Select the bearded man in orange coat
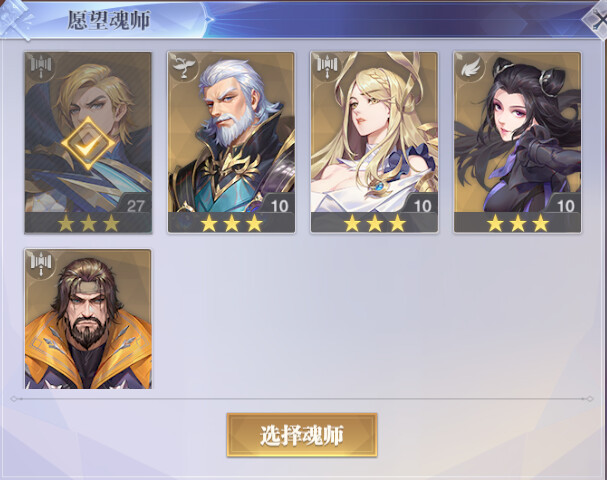 88,319
